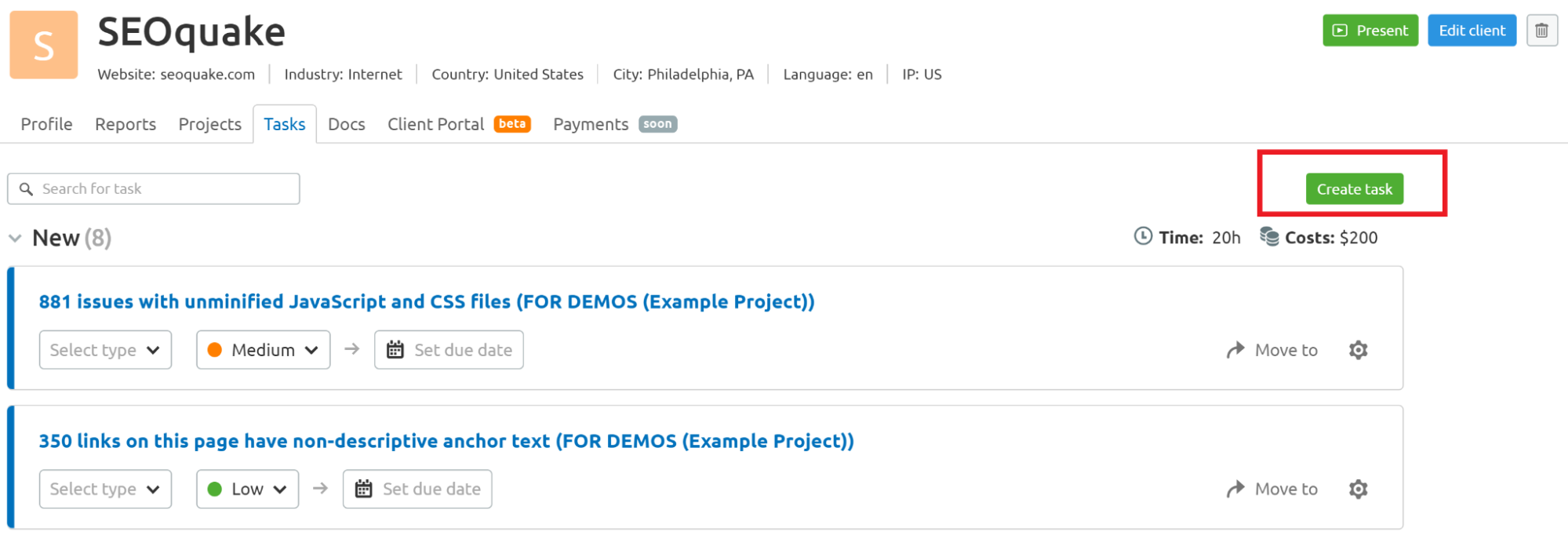The width and height of the screenshot is (1568, 539).
Task: Click the green Create task button
Action: coord(1355,189)
